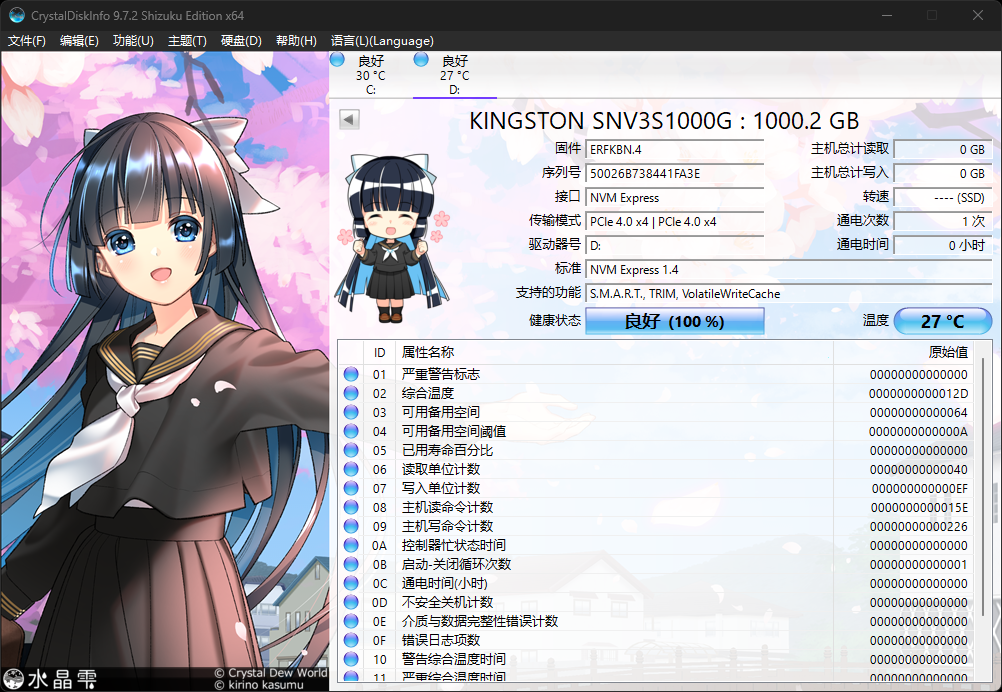The height and width of the screenshot is (692, 1002).
Task: Open the 语言(L)(Language) menu
Action: click(x=382, y=41)
